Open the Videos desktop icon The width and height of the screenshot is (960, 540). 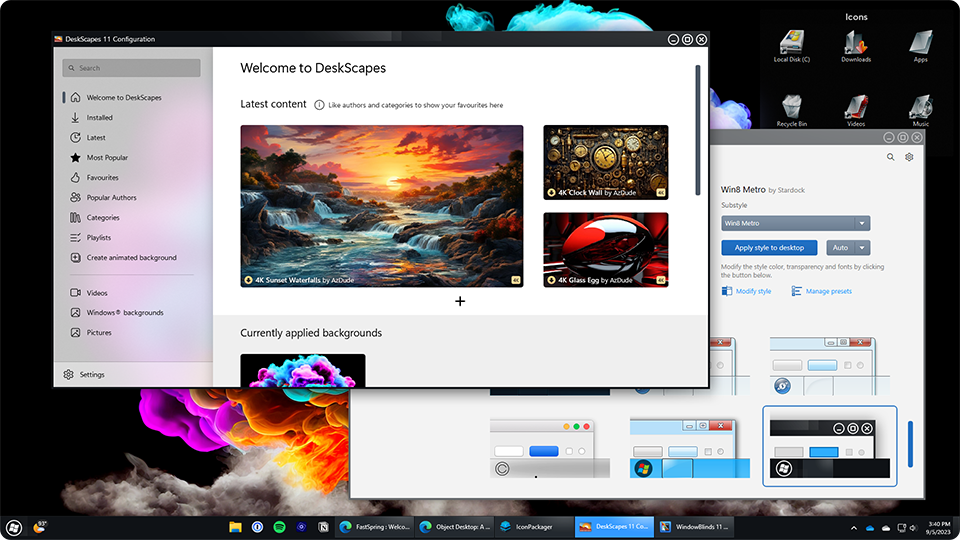click(x=856, y=110)
